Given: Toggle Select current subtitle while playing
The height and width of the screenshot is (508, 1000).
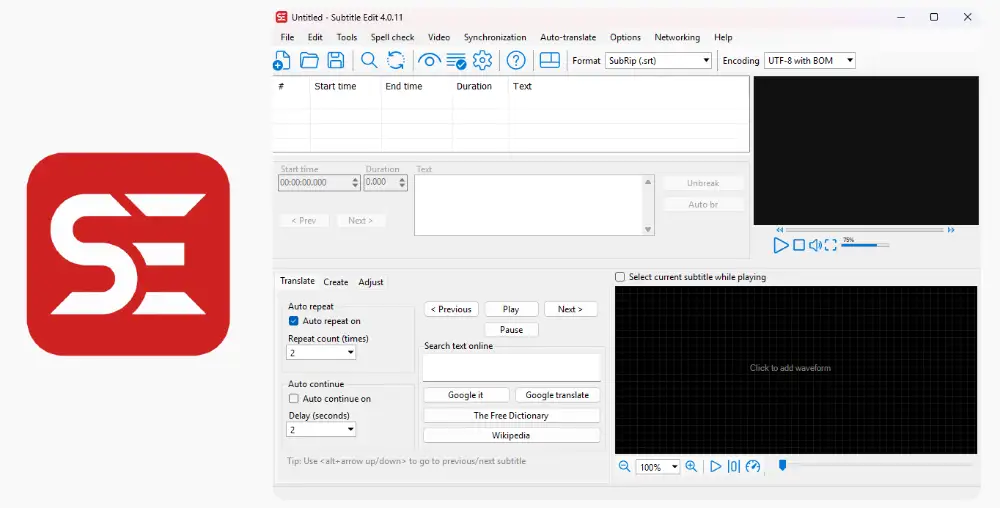Looking at the screenshot, I should (620, 277).
